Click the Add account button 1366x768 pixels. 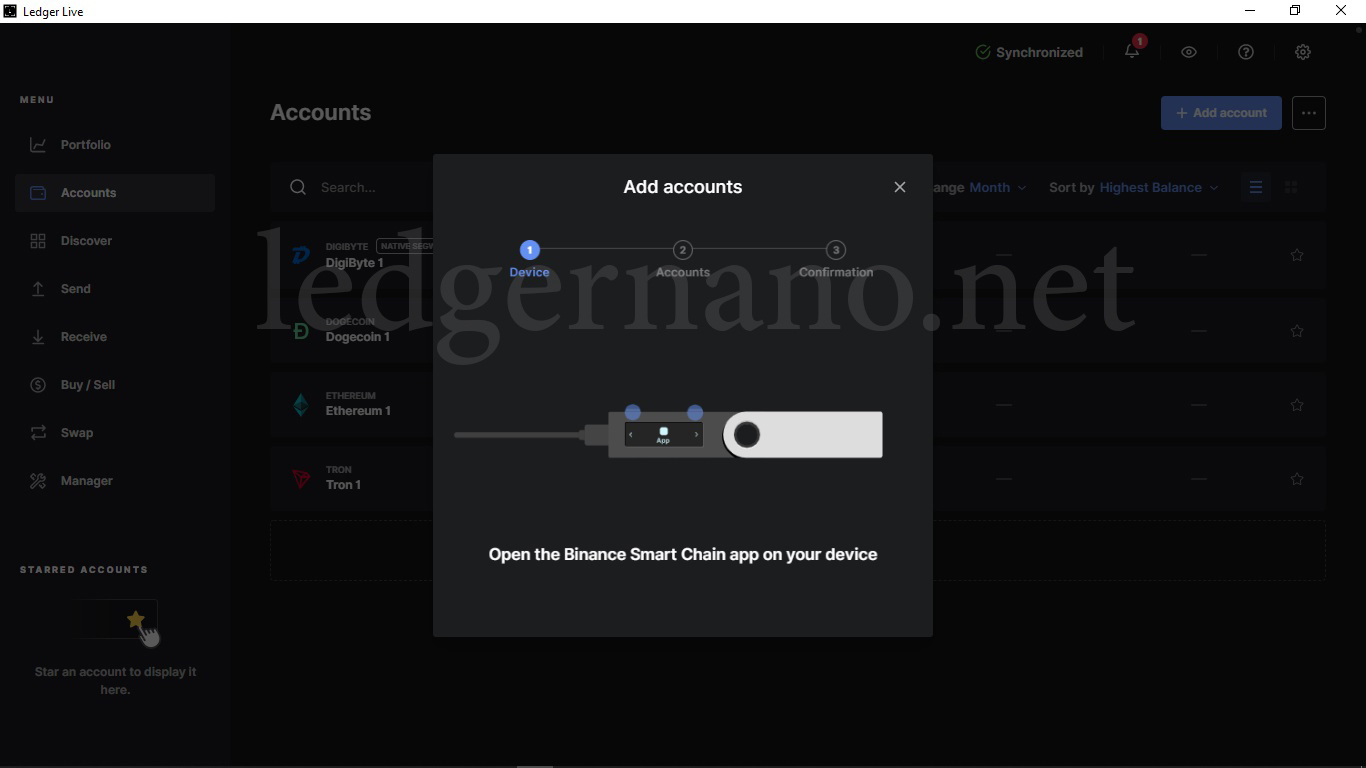pos(1221,113)
